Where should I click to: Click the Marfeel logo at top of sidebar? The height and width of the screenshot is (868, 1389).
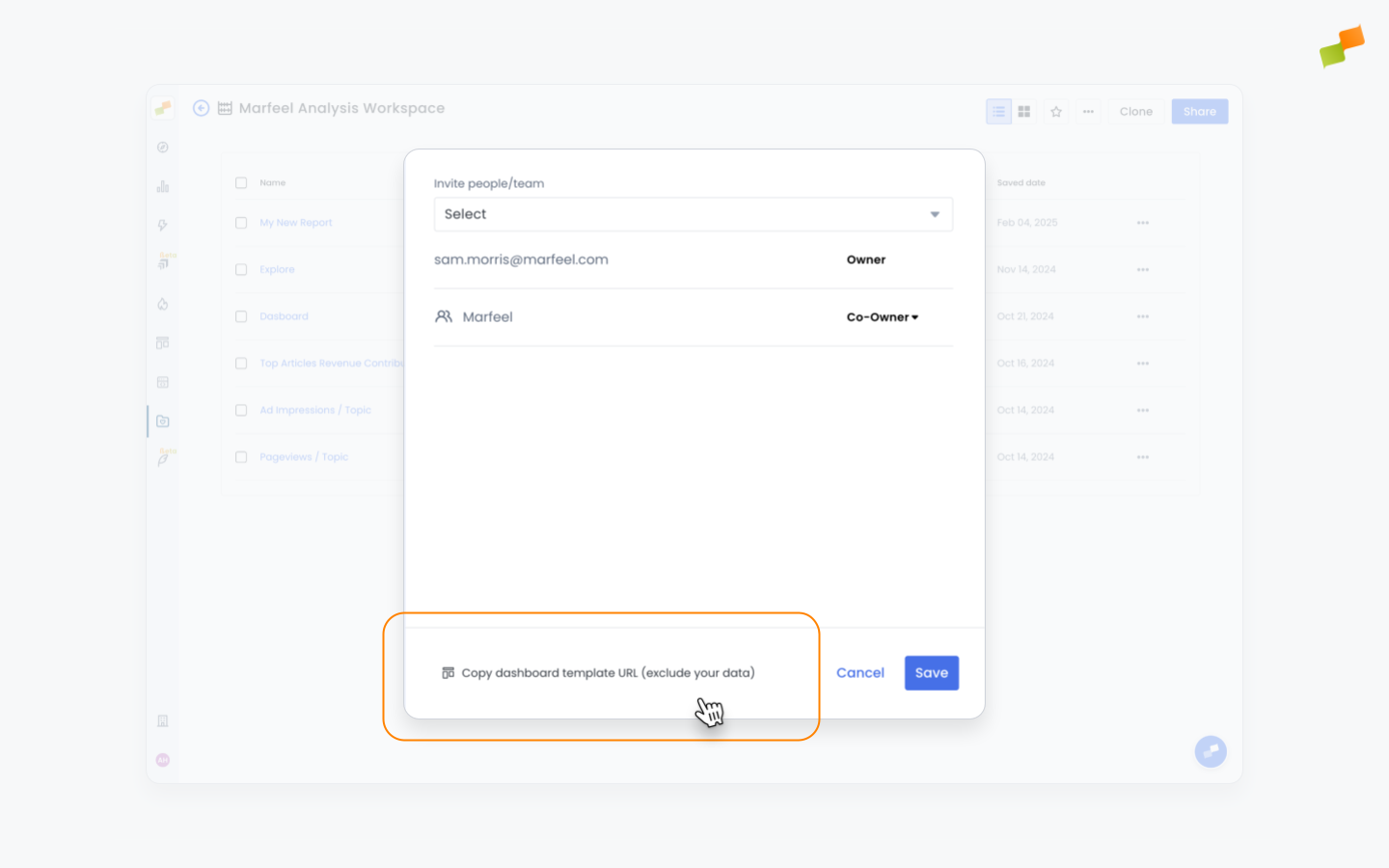coord(162,107)
